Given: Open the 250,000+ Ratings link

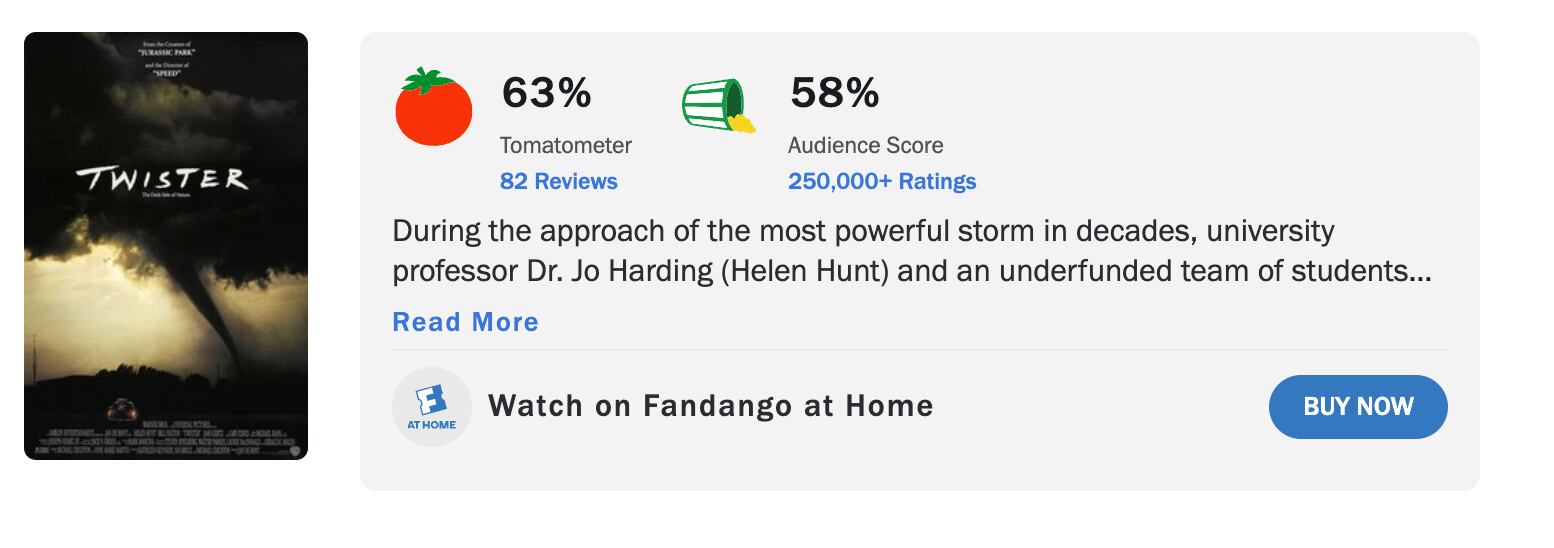Looking at the screenshot, I should (x=881, y=181).
